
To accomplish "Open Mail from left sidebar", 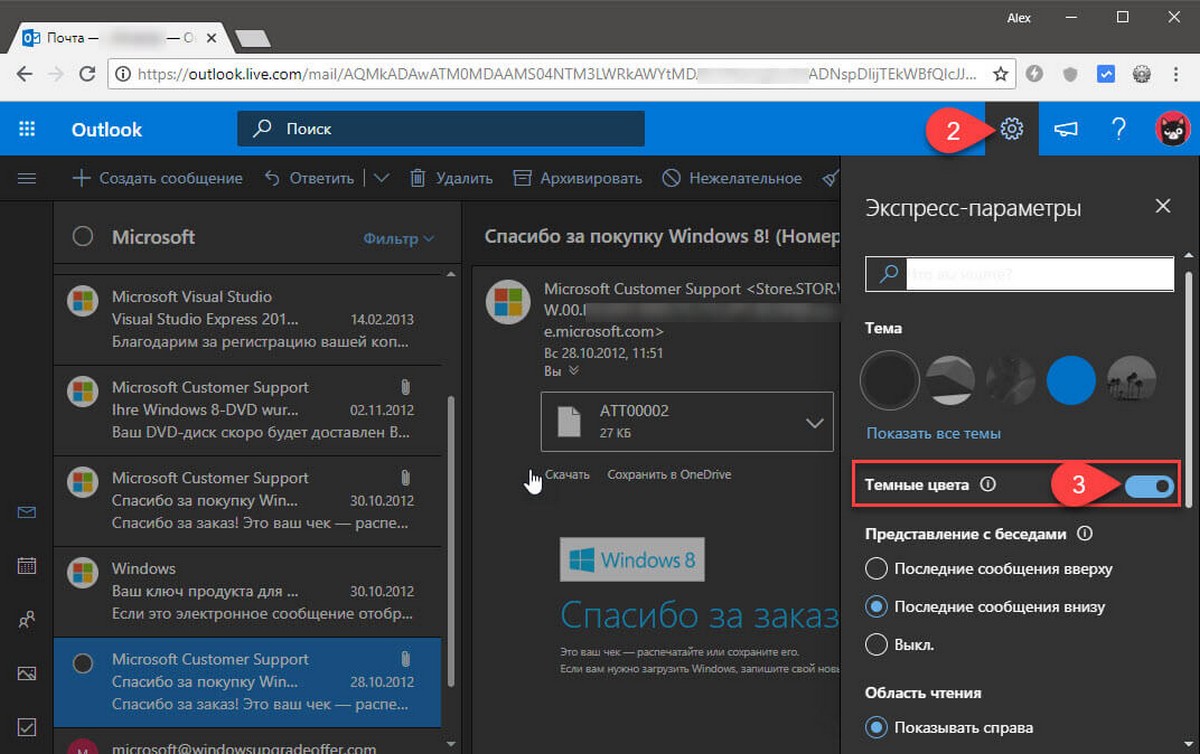I will (x=27, y=513).
